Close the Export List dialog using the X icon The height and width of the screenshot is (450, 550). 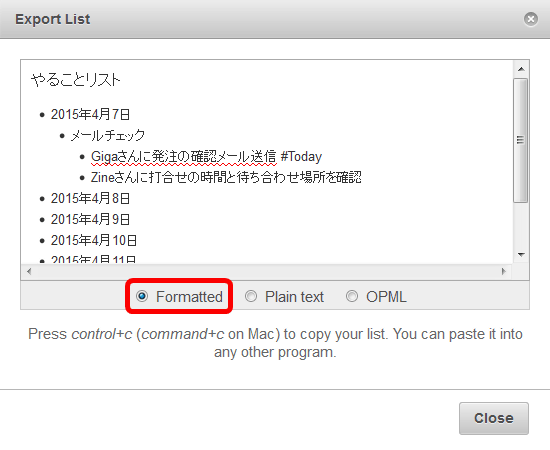click(531, 19)
